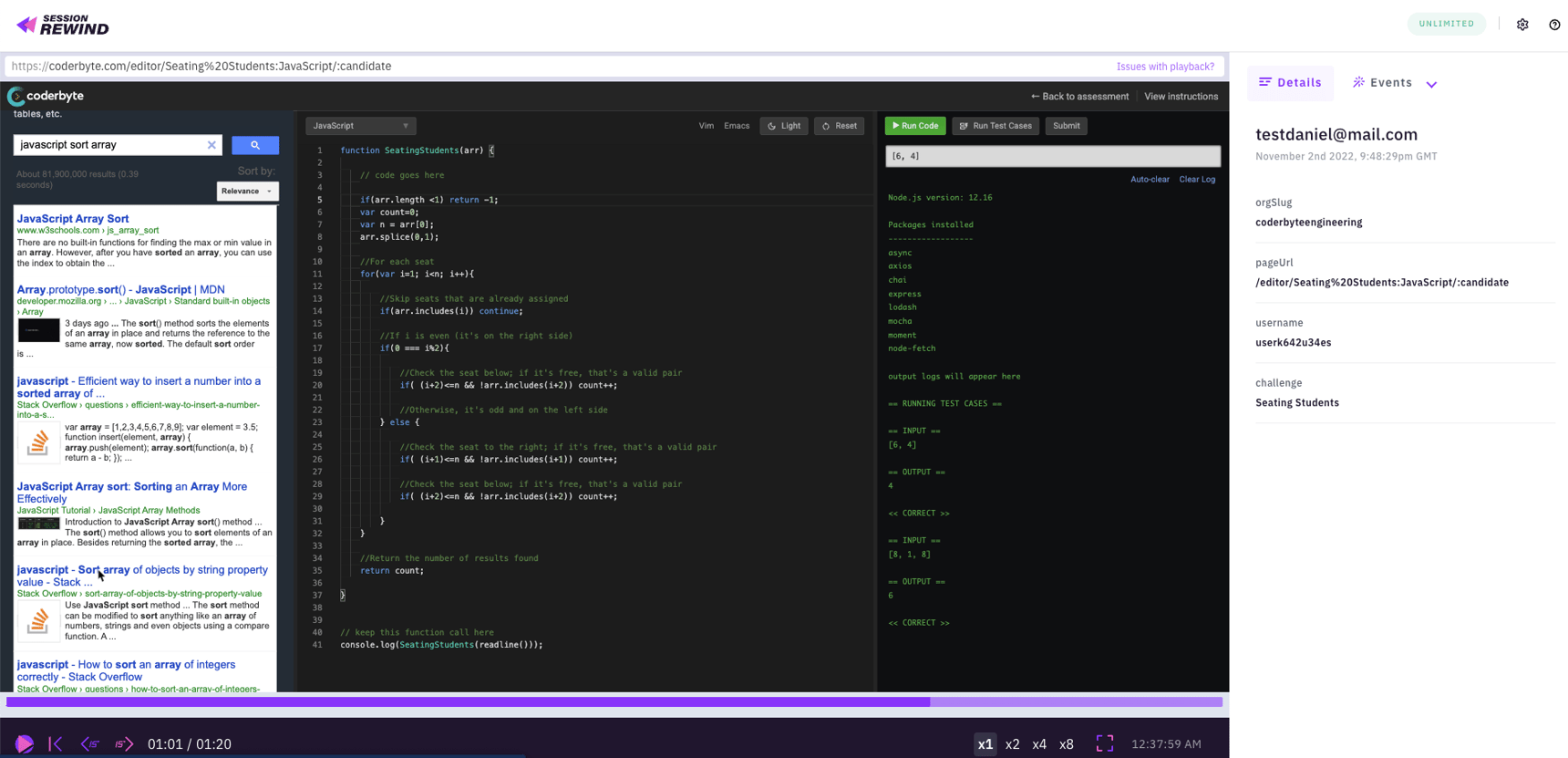The image size is (1568, 758).
Task: Open the JavaScript language dropdown
Action: 360,126
